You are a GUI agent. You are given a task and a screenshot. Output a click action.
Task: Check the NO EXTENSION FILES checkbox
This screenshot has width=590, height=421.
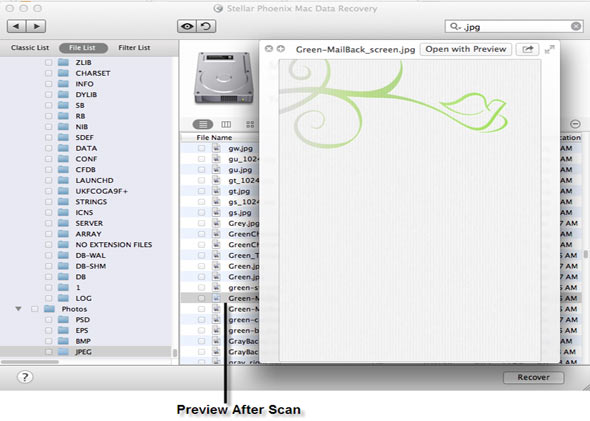click(49, 245)
